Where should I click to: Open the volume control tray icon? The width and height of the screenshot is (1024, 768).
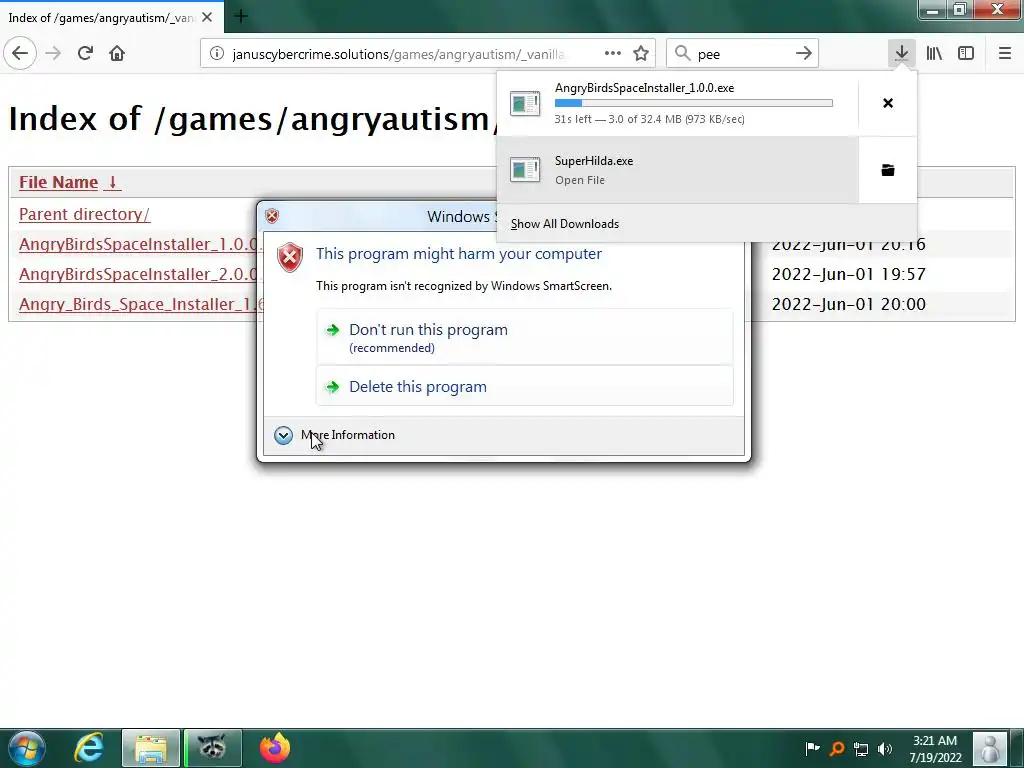point(885,749)
